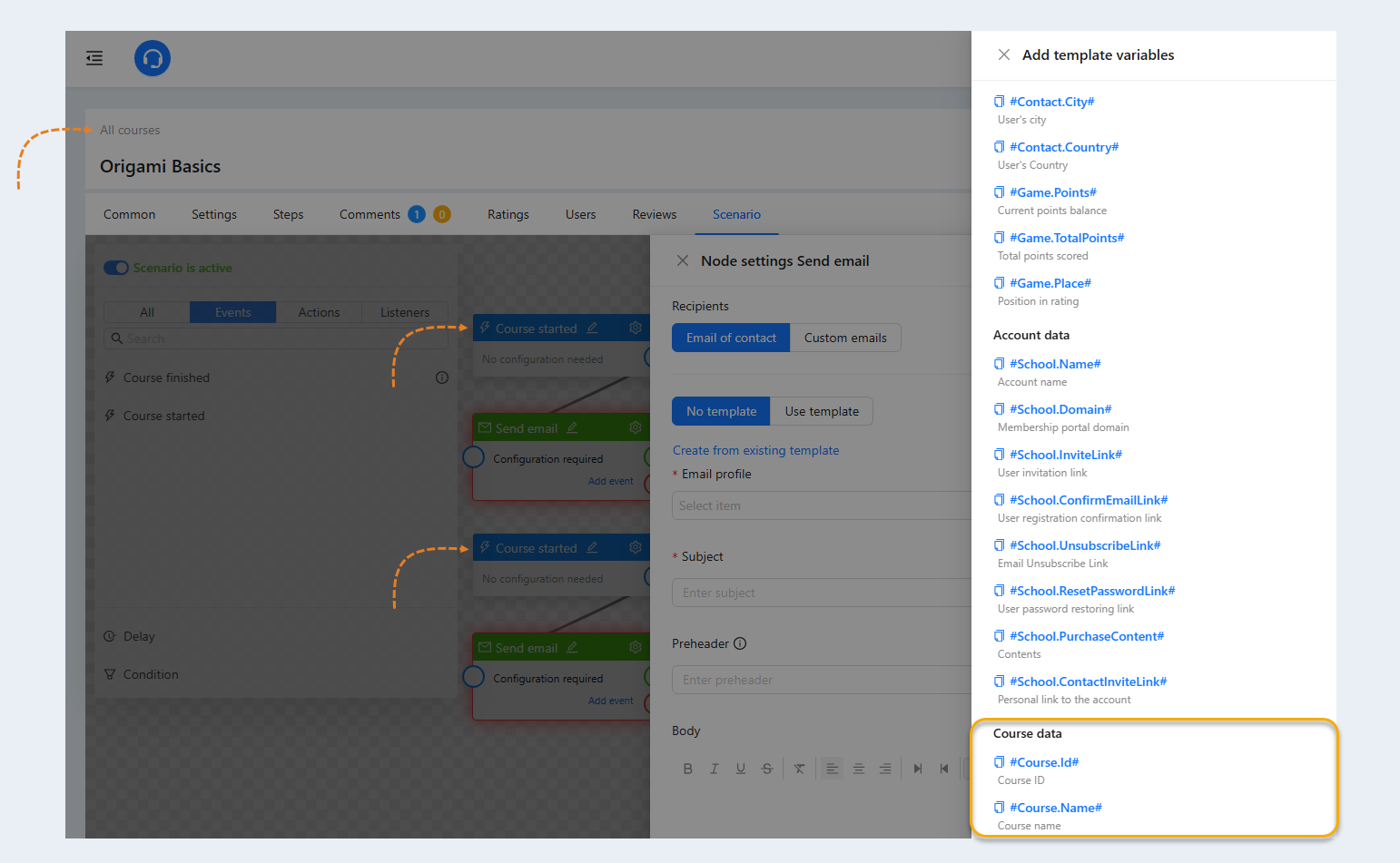Switch to the Steps tab

[288, 214]
